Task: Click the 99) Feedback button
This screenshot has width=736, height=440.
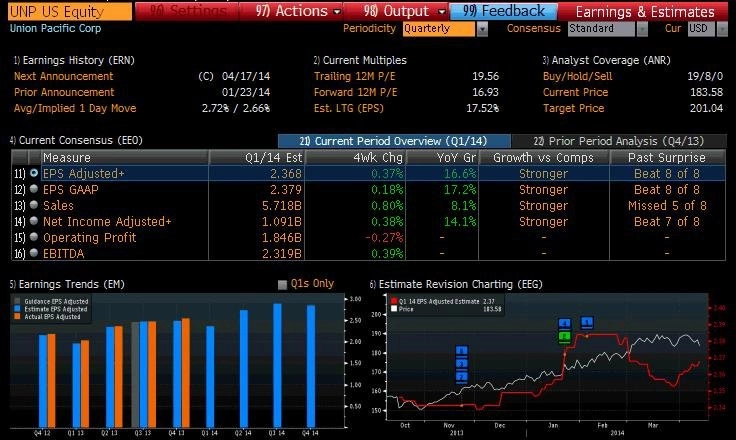Action: [504, 11]
